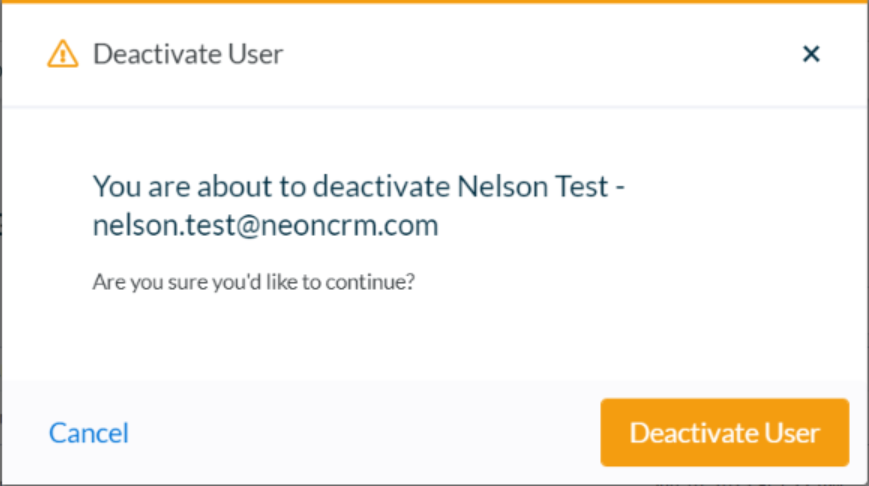Confirm with the orange Deactivate User button
Viewport: 869px width, 486px height.
(724, 432)
